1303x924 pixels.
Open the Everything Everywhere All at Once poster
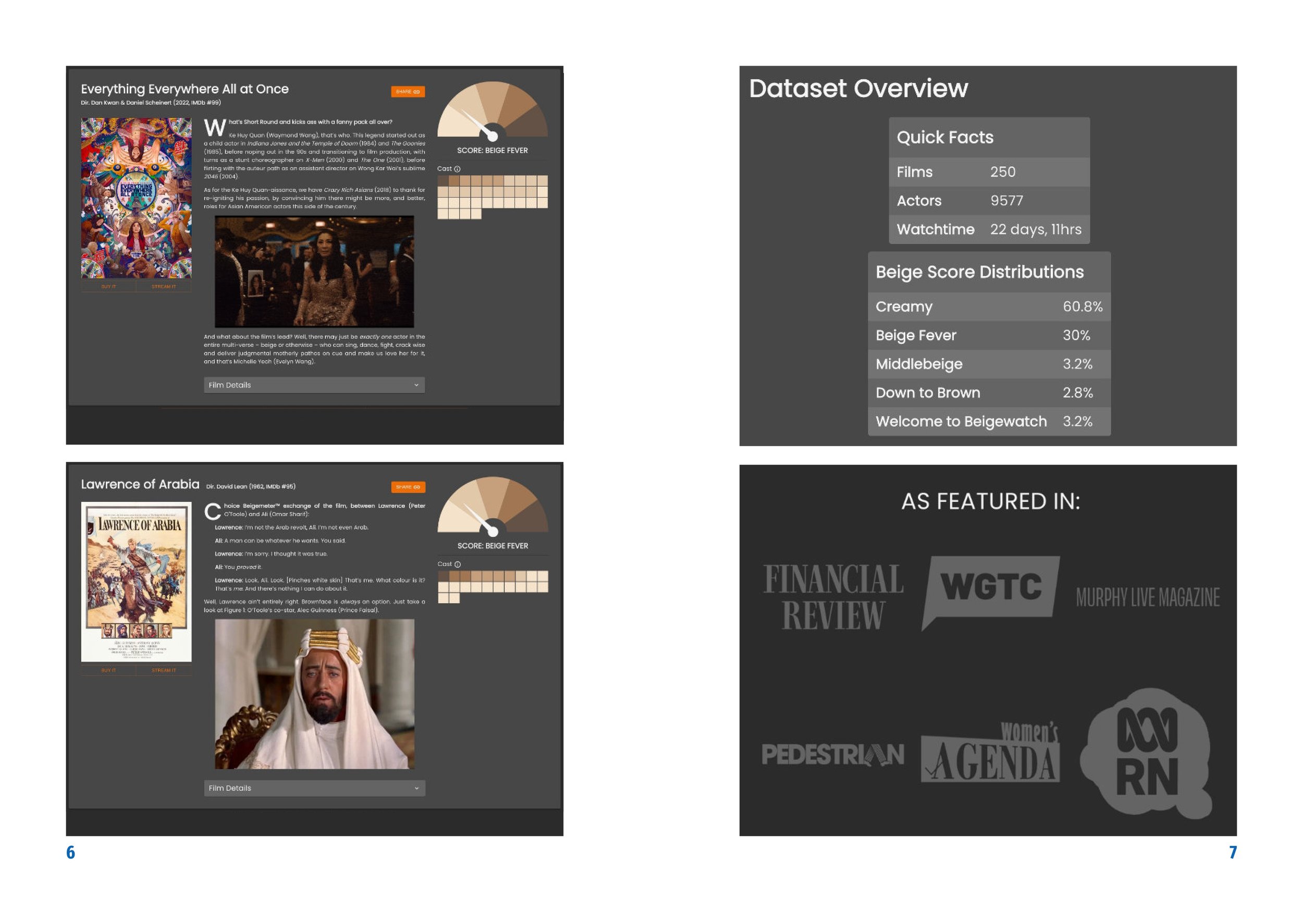tap(136, 198)
